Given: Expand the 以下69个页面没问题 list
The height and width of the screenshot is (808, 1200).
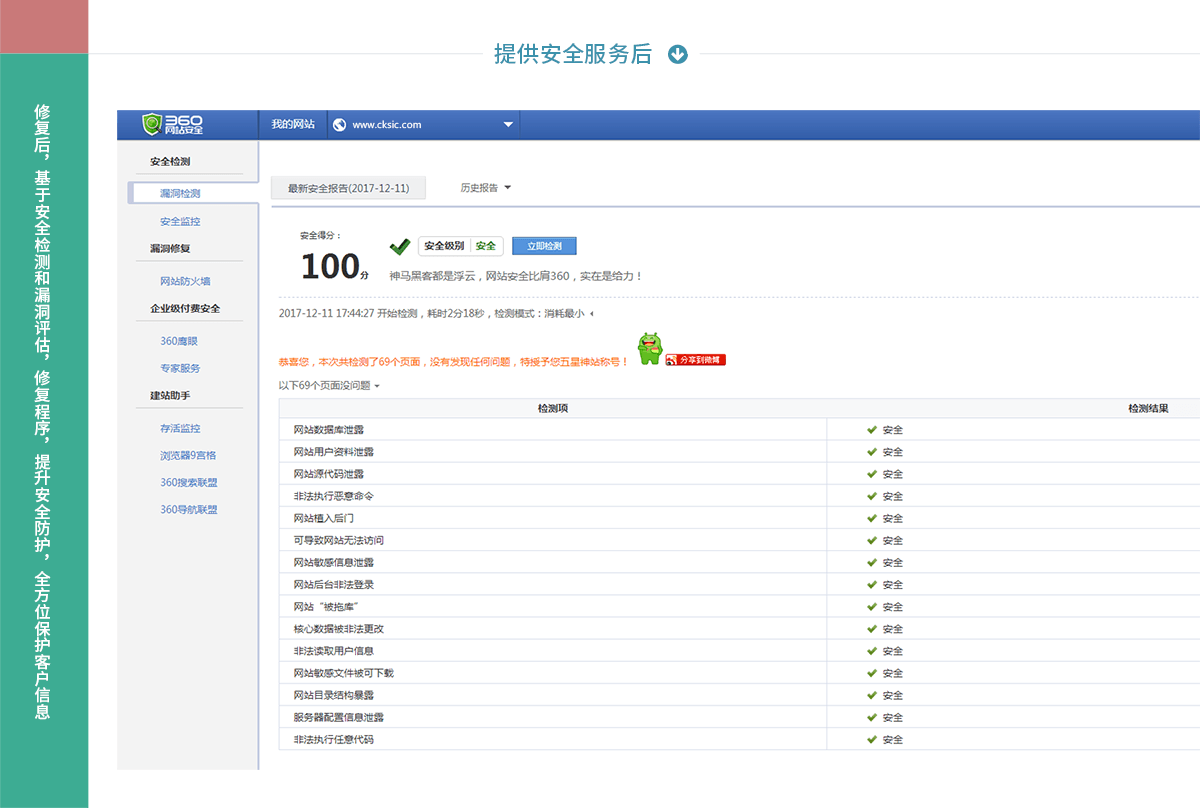Looking at the screenshot, I should coord(377,386).
